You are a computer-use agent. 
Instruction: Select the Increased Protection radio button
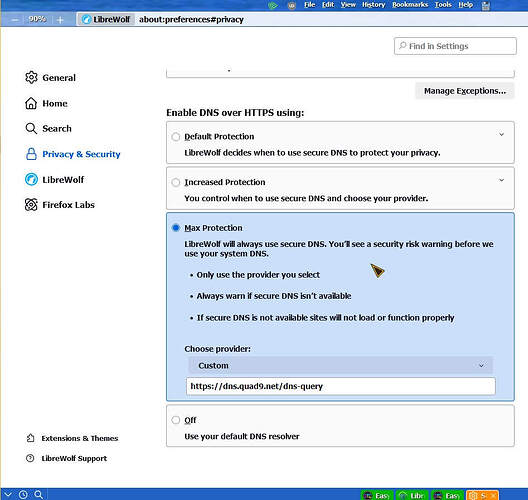tap(175, 182)
